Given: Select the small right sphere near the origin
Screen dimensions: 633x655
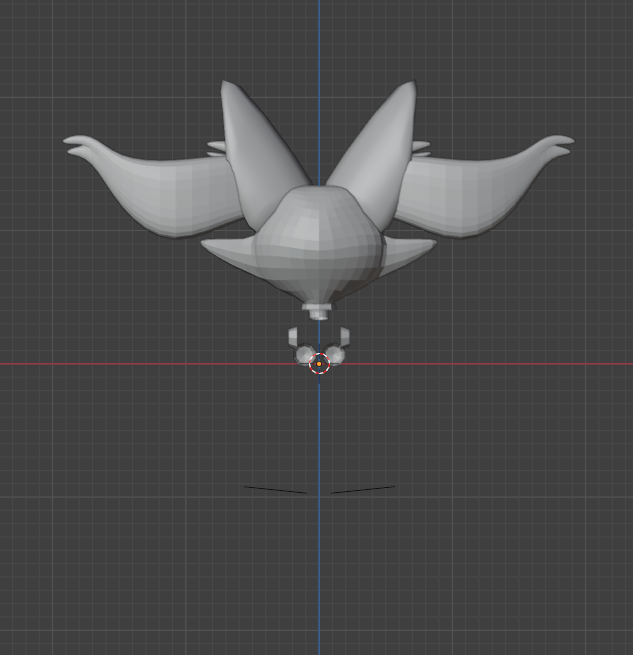Looking at the screenshot, I should (336, 354).
